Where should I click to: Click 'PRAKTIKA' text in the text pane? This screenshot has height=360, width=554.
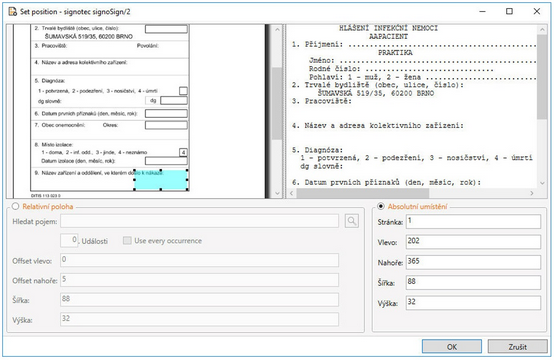[395, 53]
